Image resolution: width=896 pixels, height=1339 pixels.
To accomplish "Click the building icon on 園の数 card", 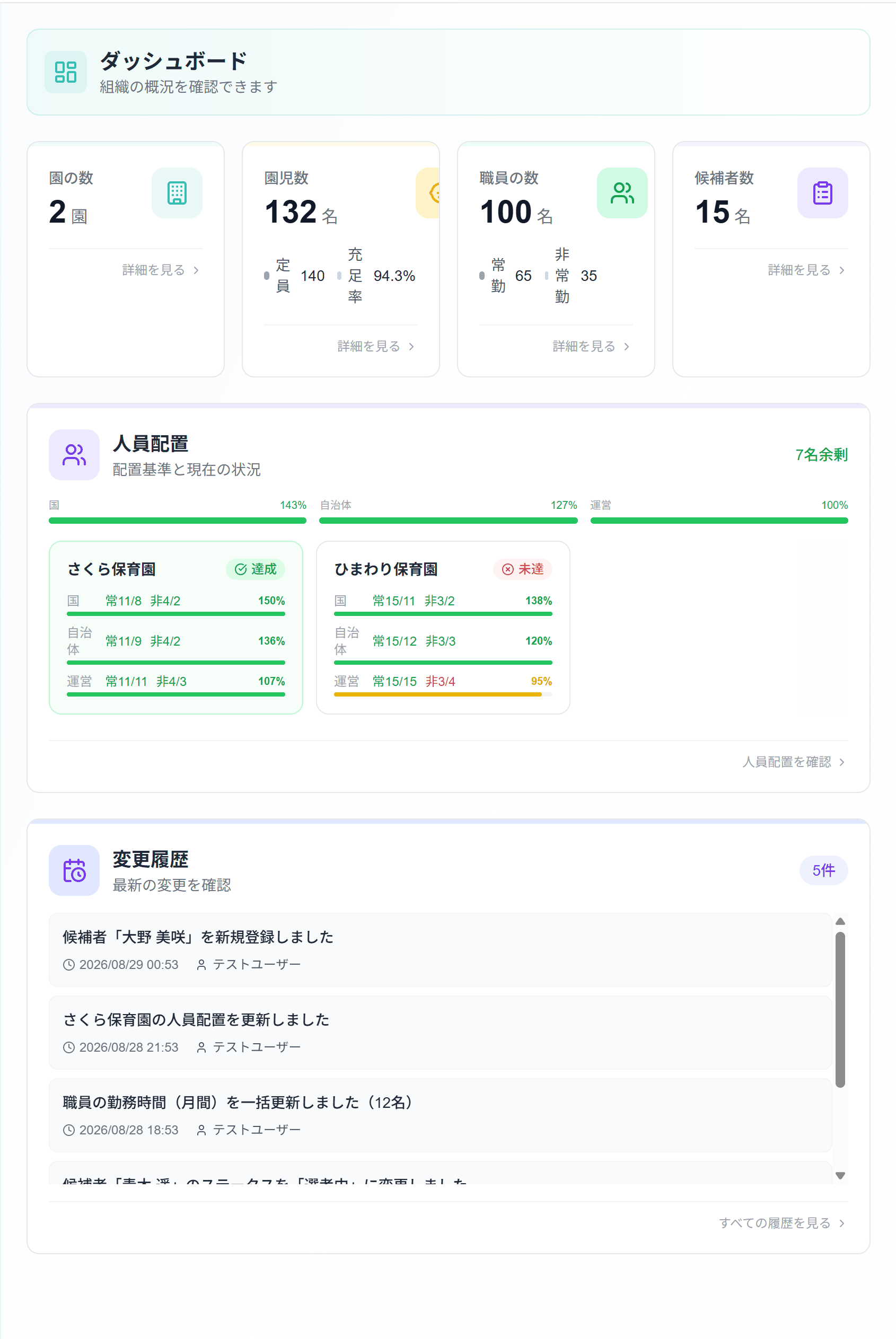I will [177, 192].
